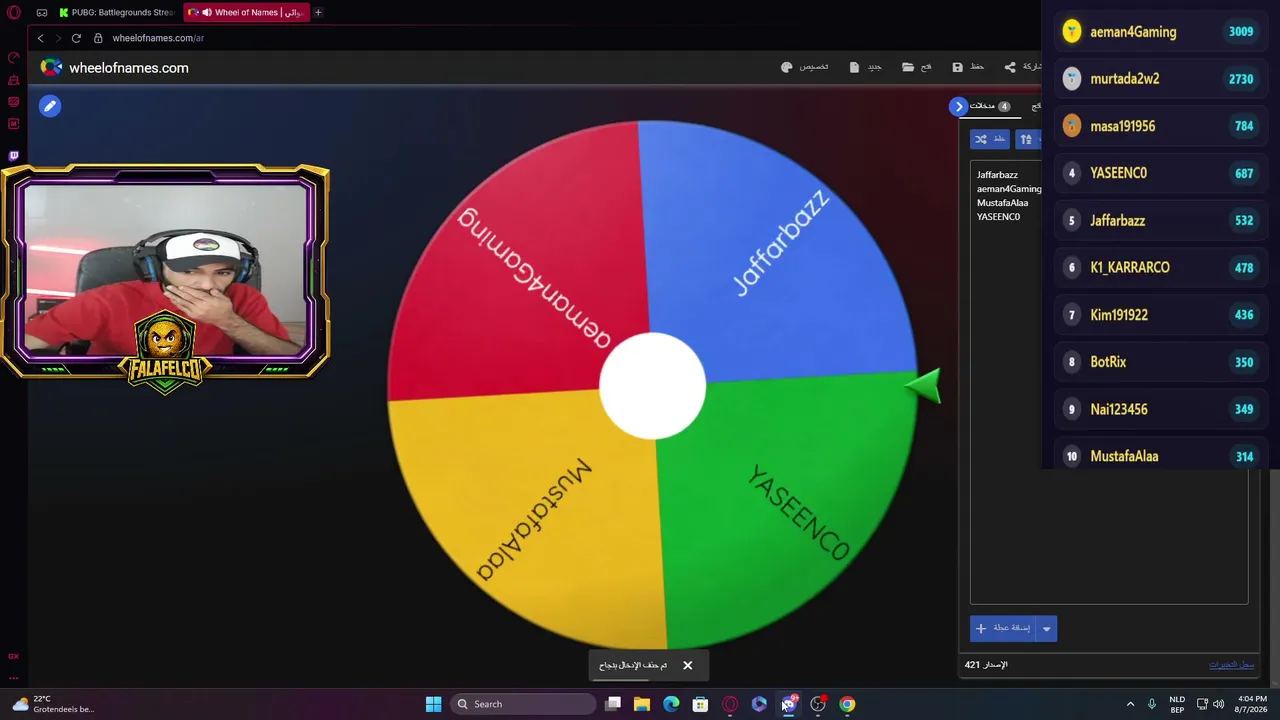Click the aeman4Gaming entry in the list
1280x720 pixels.
pyautogui.click(x=1009, y=189)
